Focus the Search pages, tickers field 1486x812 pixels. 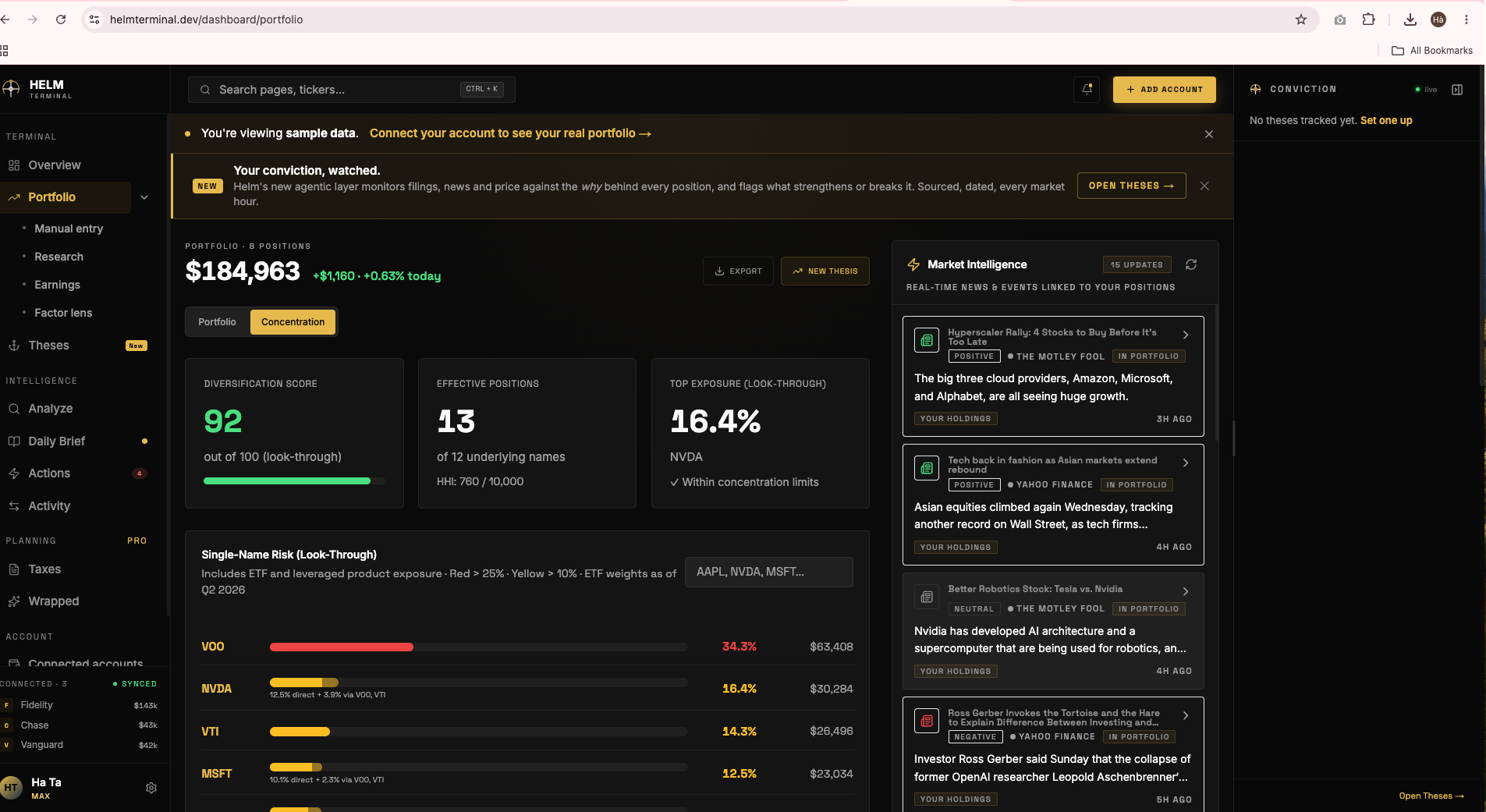(x=351, y=90)
